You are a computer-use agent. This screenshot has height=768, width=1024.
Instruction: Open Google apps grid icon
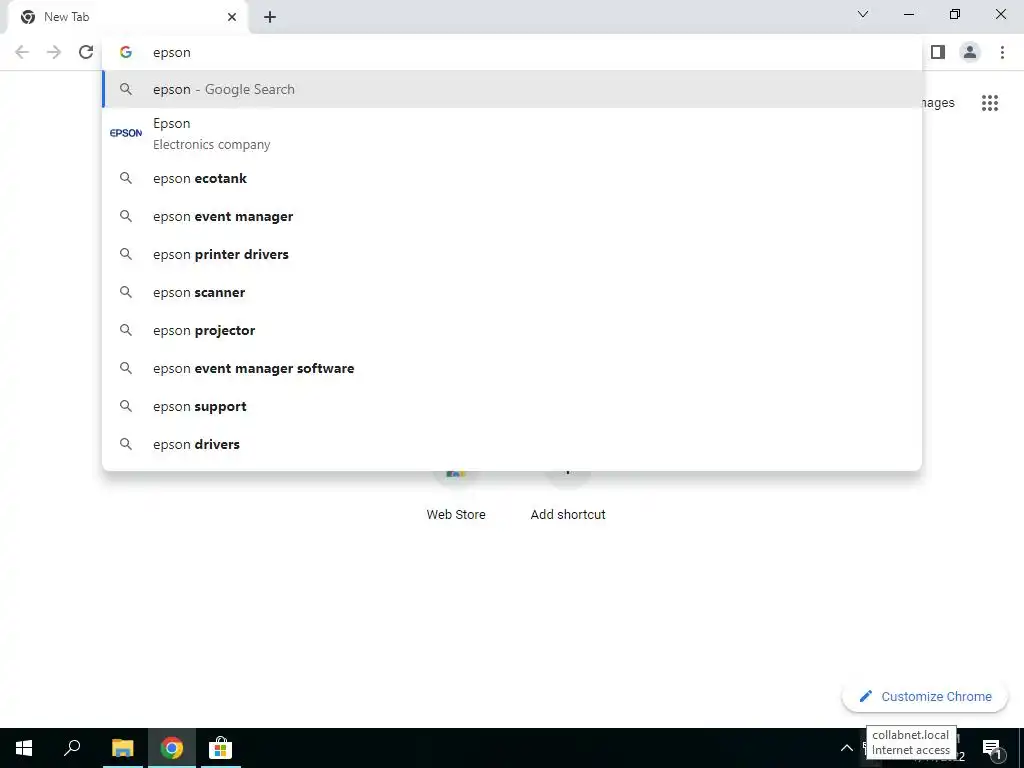point(990,103)
